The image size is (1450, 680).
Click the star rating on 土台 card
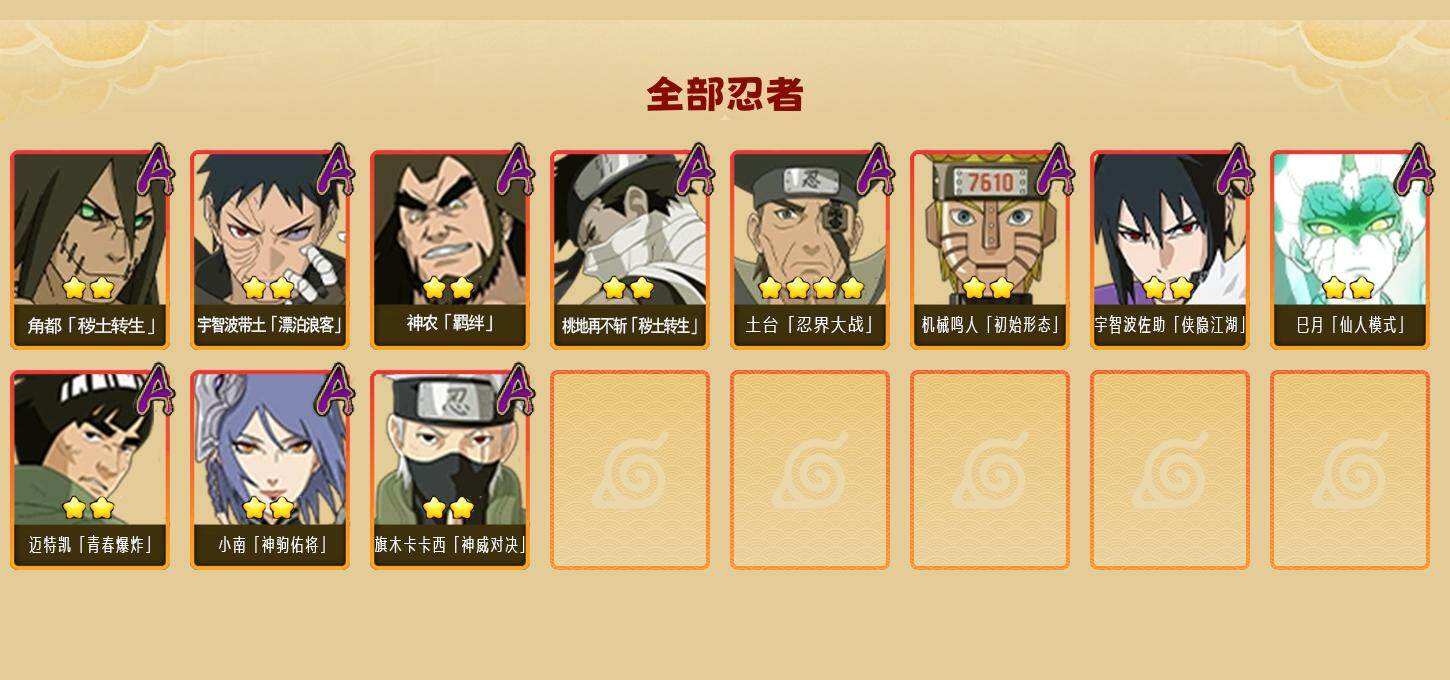pyautogui.click(x=811, y=289)
